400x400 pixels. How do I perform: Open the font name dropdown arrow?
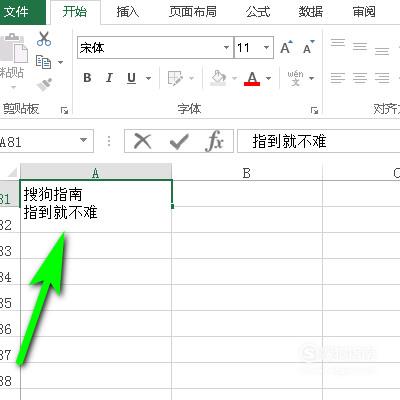(x=226, y=48)
